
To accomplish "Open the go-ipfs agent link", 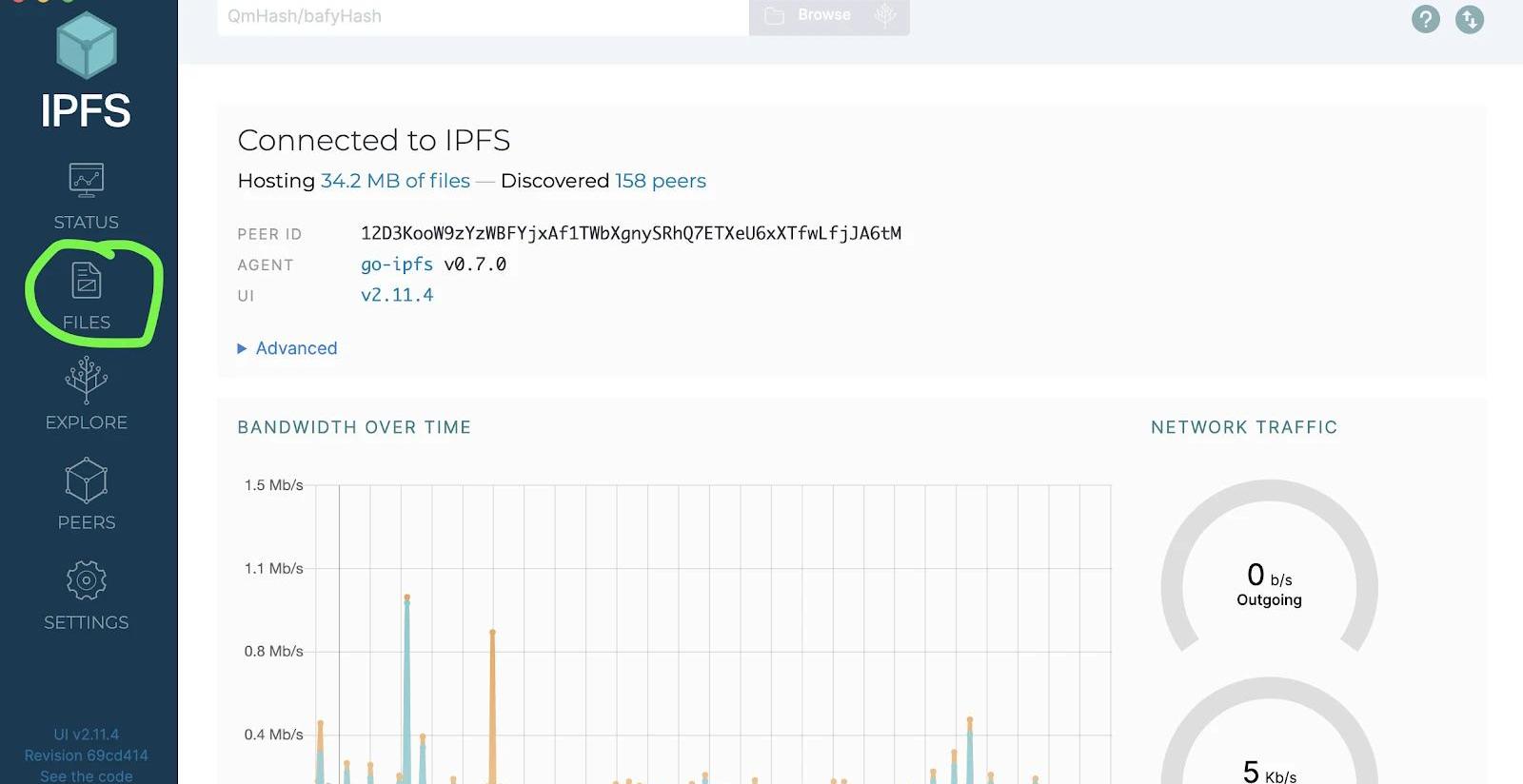I will pos(397,265).
